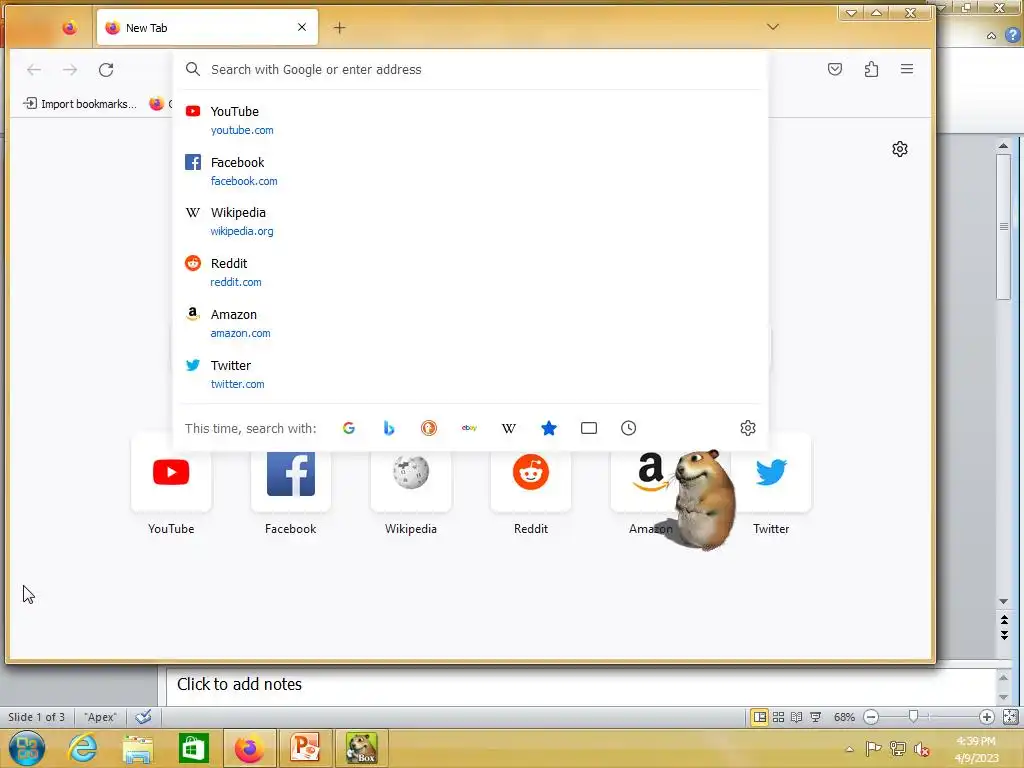The height and width of the screenshot is (768, 1024).
Task: Search this time with Google icon
Action: (x=349, y=428)
